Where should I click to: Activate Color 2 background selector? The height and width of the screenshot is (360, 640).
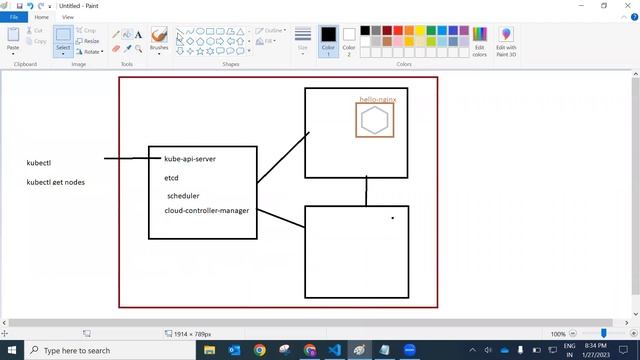click(x=349, y=41)
